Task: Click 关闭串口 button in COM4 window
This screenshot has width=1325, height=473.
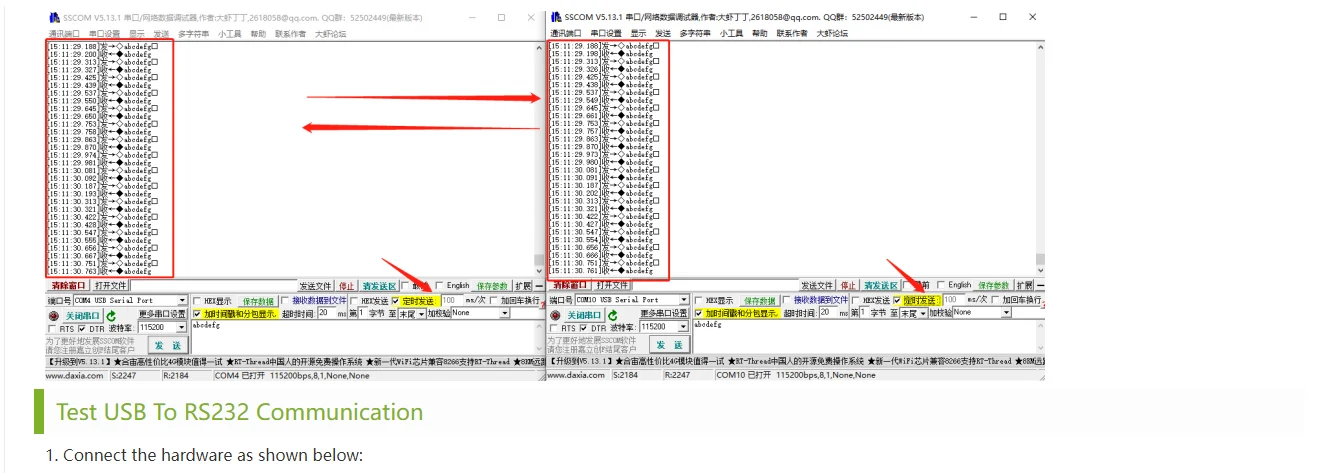Action: point(83,314)
